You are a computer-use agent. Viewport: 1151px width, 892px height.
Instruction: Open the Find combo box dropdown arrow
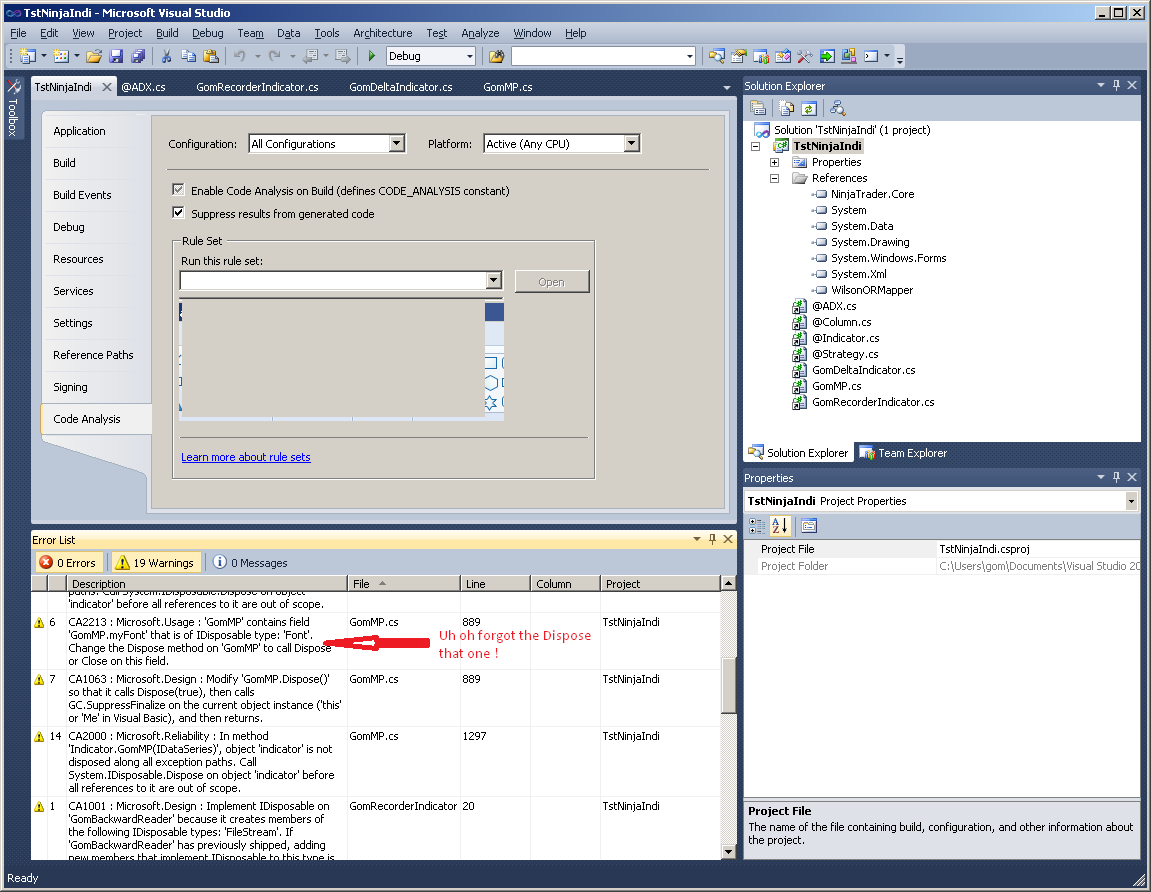(x=689, y=56)
